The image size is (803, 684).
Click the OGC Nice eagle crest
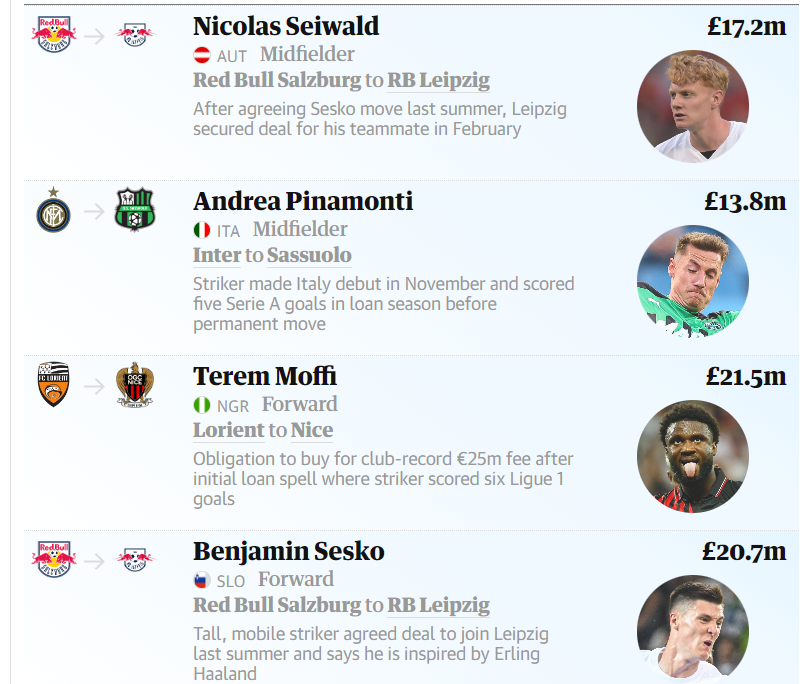pyautogui.click(x=135, y=385)
